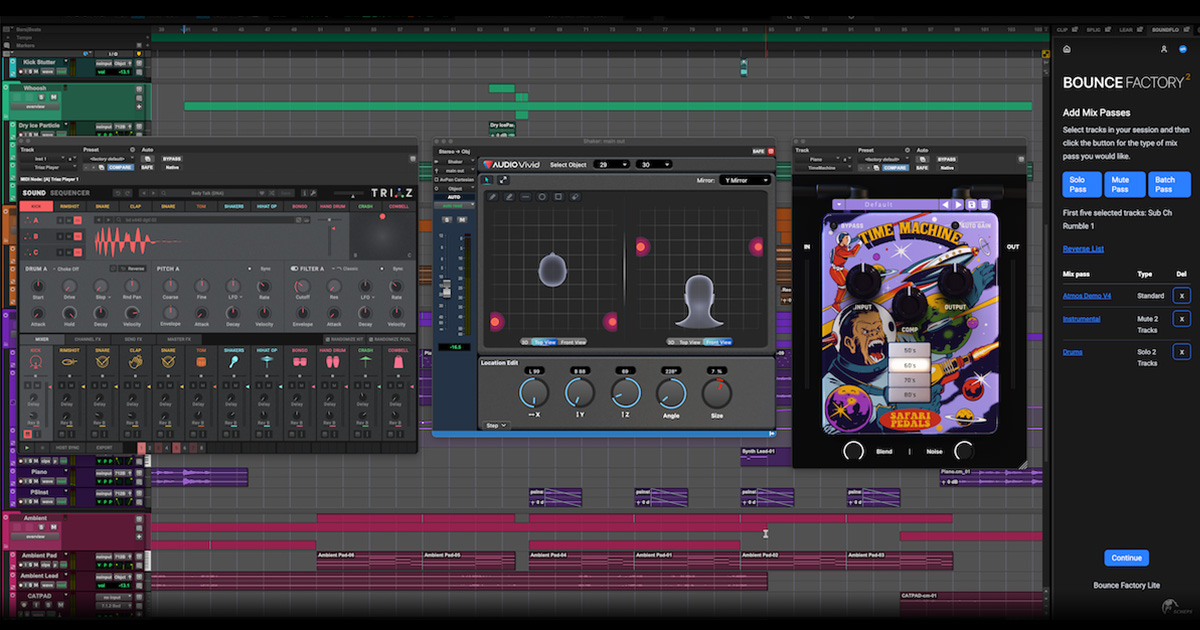1200x630 pixels.
Task: Open the wrench settings icon in Triaz header
Action: [x=313, y=193]
